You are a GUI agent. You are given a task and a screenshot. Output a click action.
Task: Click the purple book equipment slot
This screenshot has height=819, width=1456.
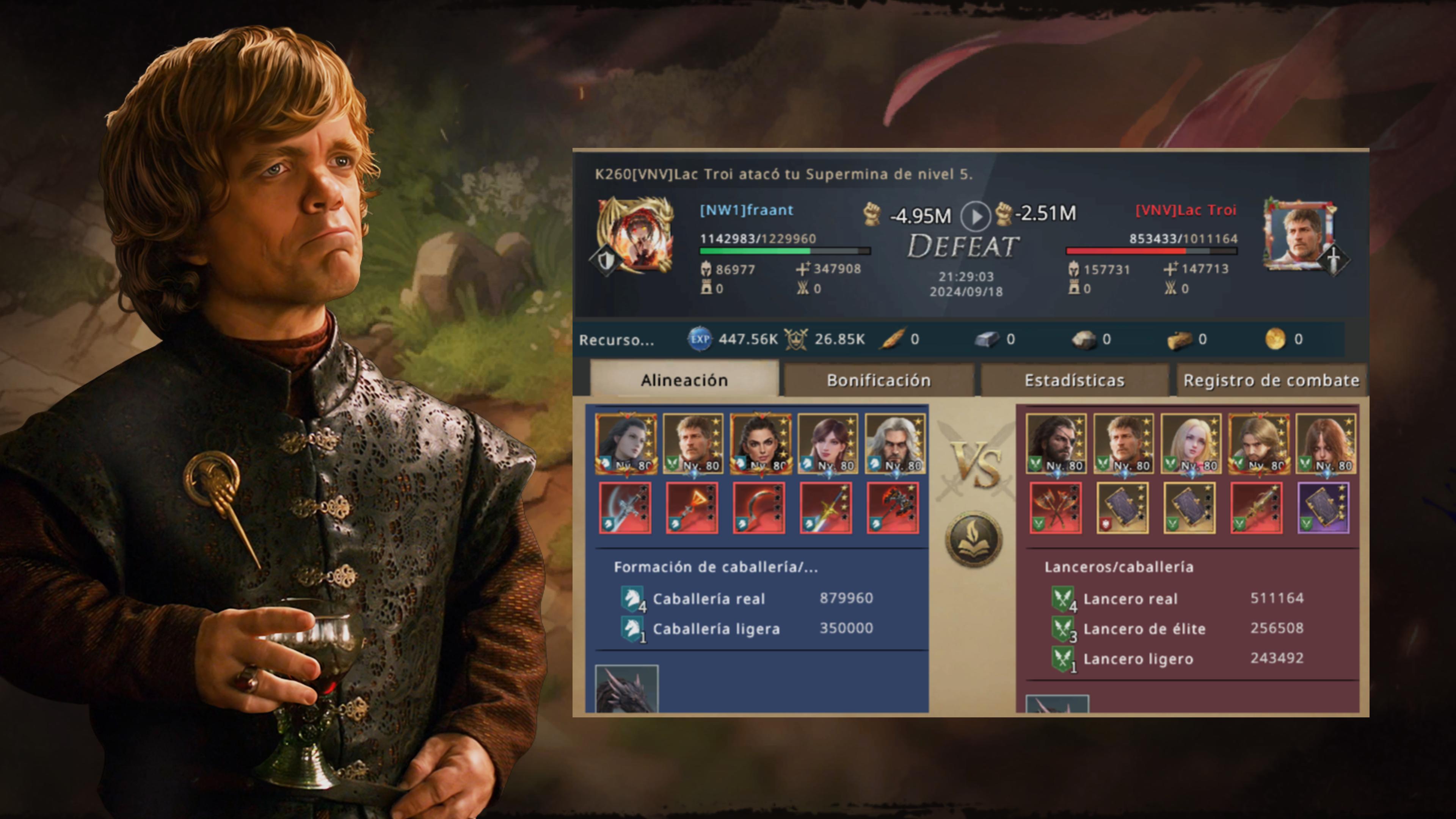click(x=1323, y=508)
